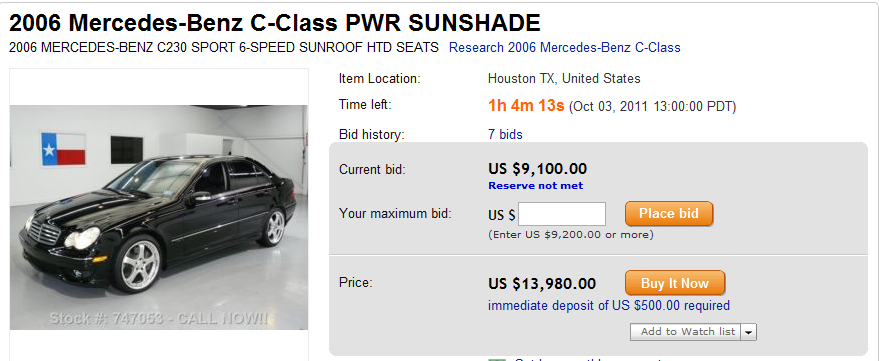Click the Buy It Now button
Screen dimensions: 879x361
[x=675, y=283]
